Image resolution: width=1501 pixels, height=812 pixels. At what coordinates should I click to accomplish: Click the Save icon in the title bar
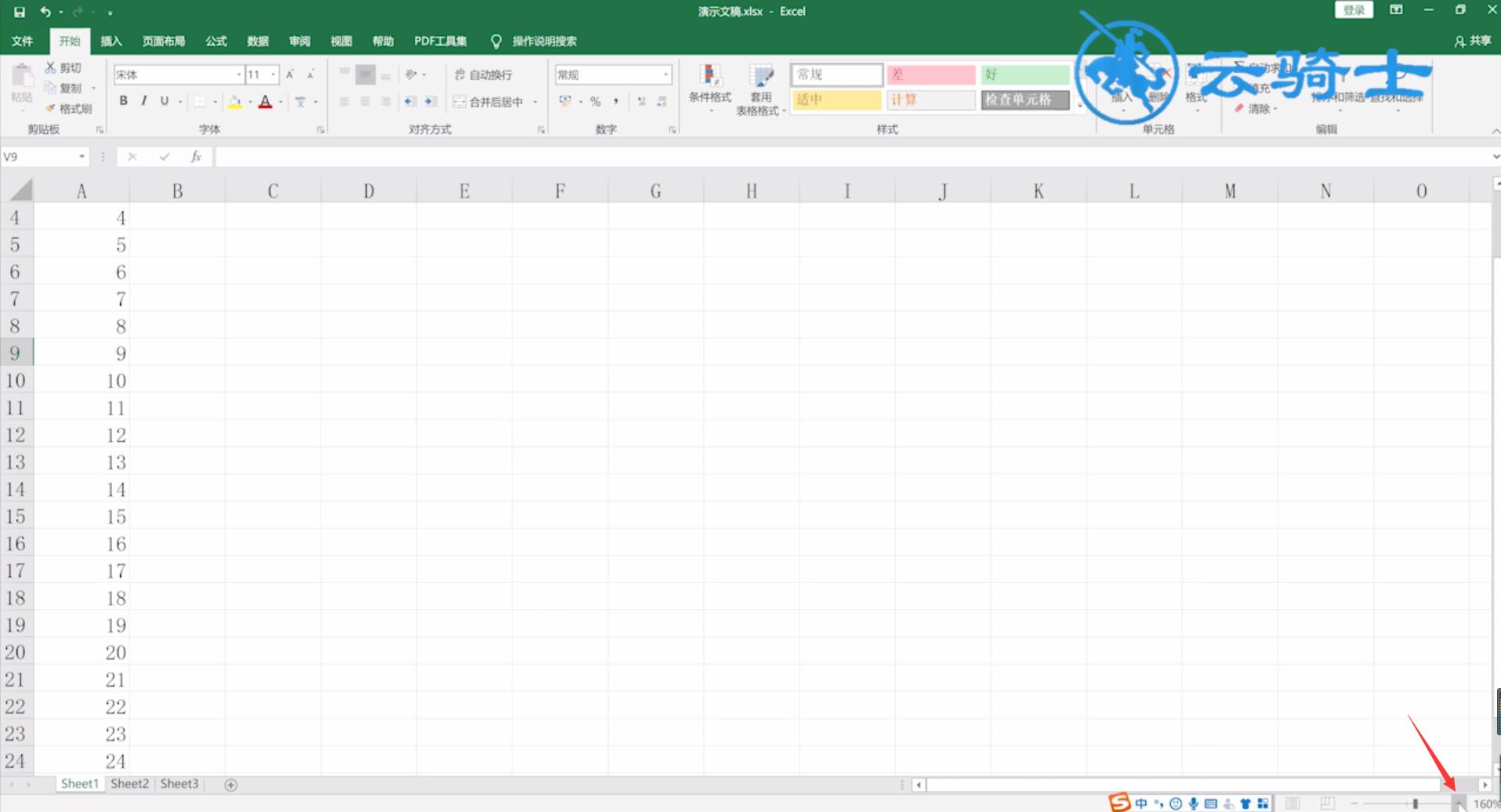point(20,12)
